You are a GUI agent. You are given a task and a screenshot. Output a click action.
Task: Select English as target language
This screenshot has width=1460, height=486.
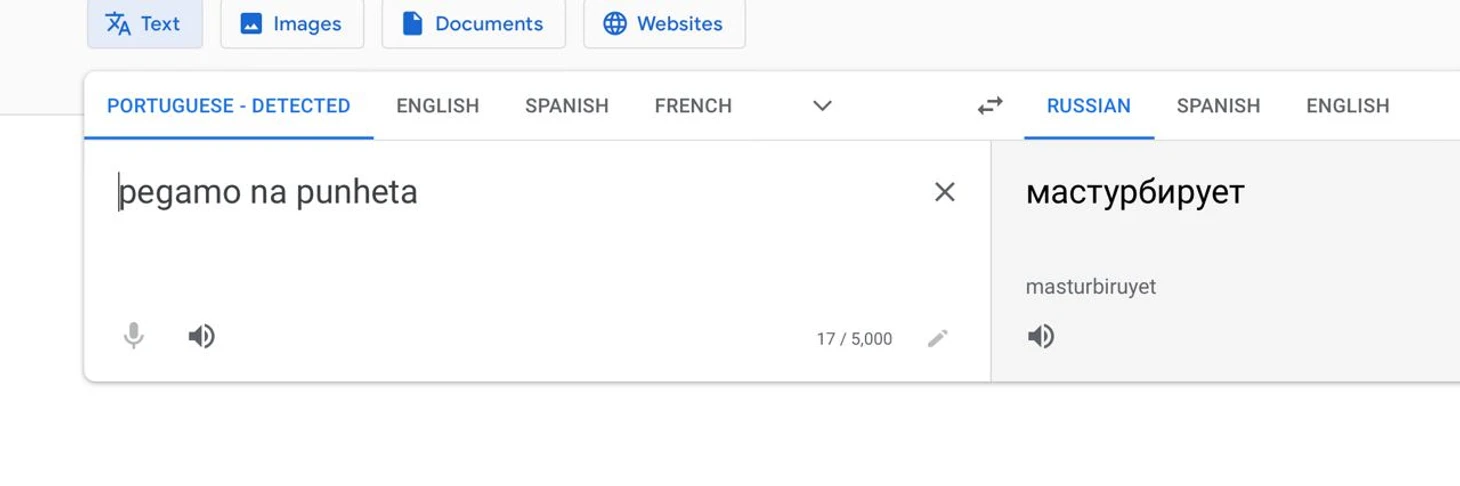pyautogui.click(x=1348, y=106)
